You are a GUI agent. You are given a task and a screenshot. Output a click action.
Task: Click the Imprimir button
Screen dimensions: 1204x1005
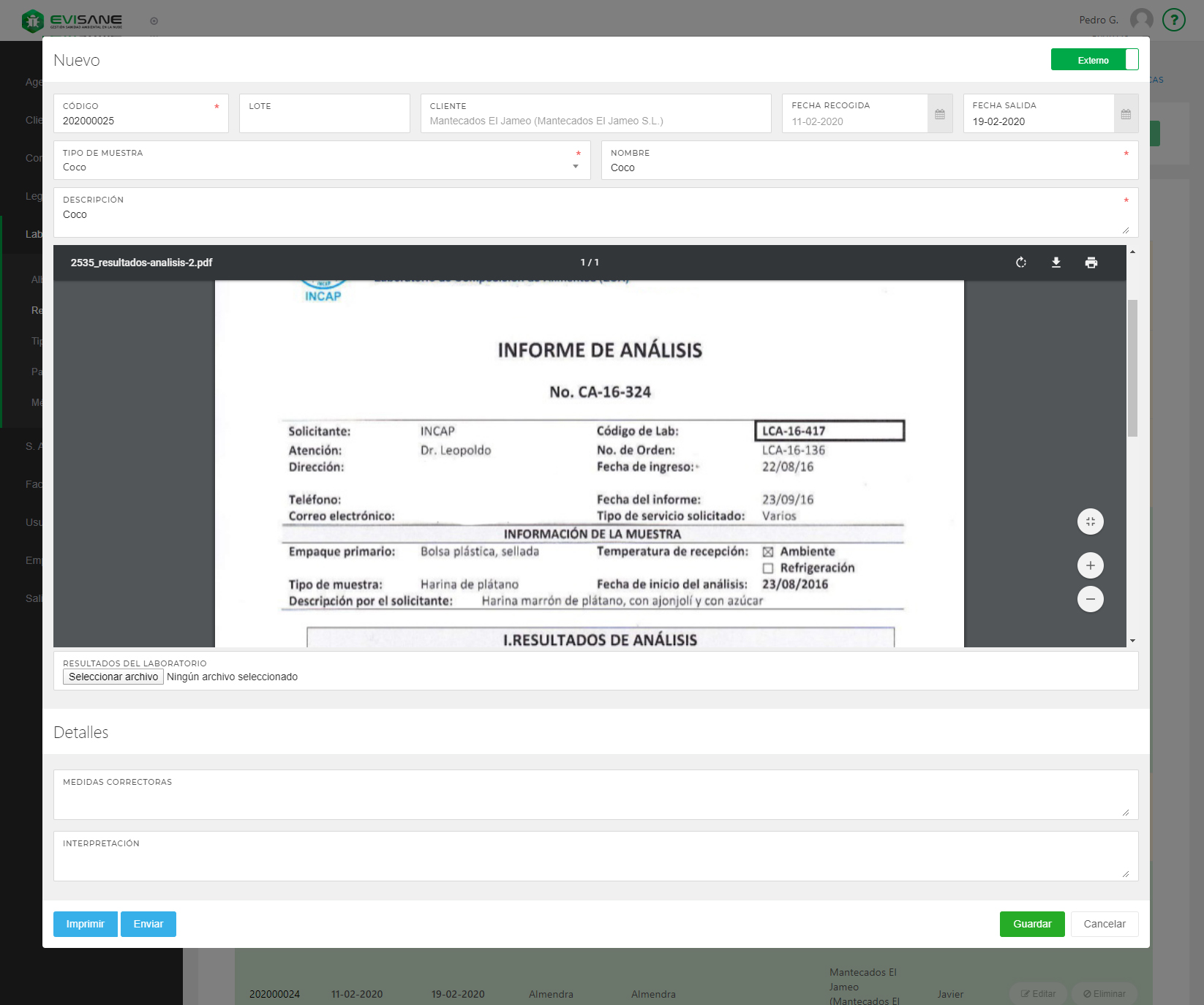(86, 924)
